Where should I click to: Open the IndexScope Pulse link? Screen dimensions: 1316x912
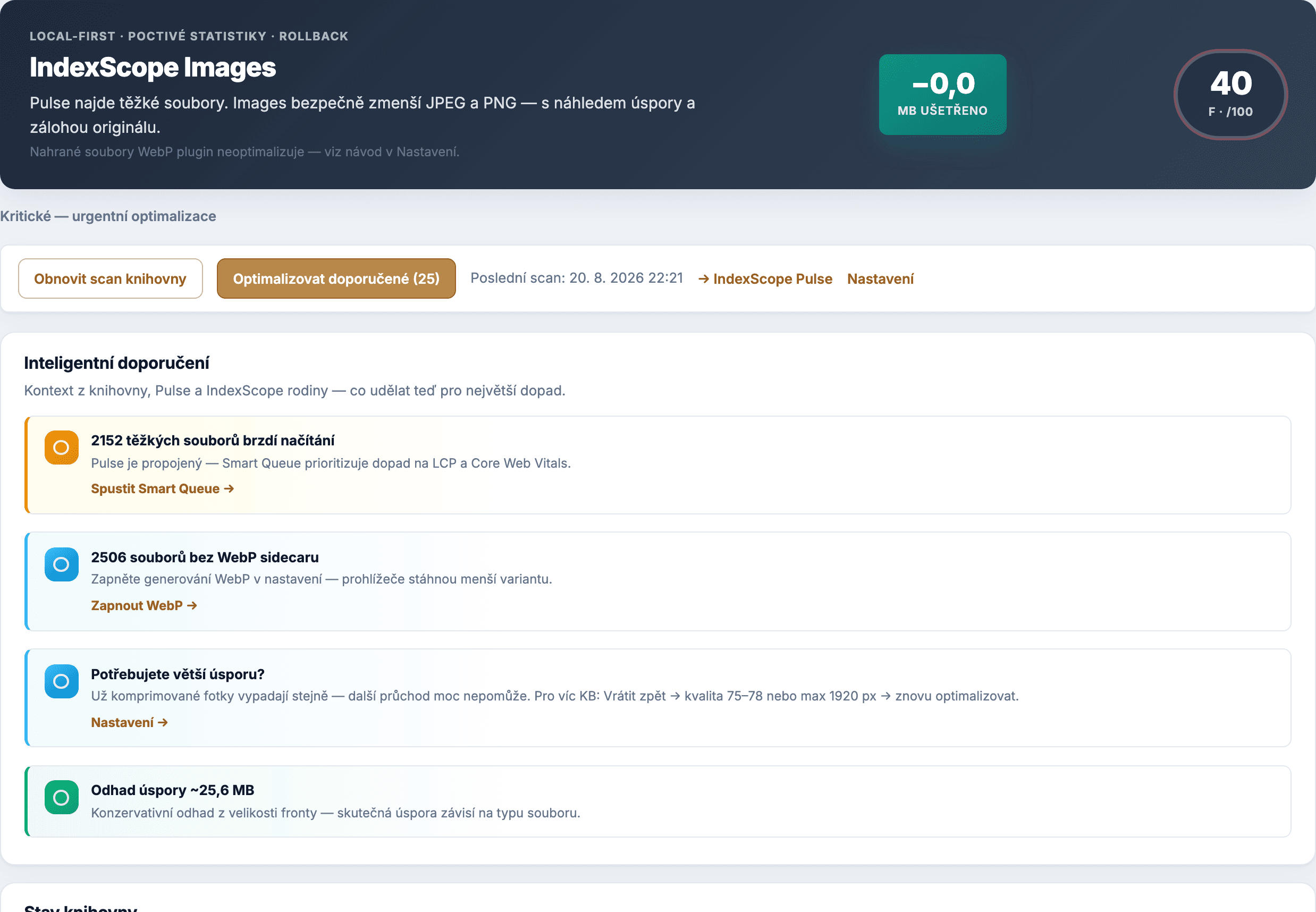[x=765, y=279]
